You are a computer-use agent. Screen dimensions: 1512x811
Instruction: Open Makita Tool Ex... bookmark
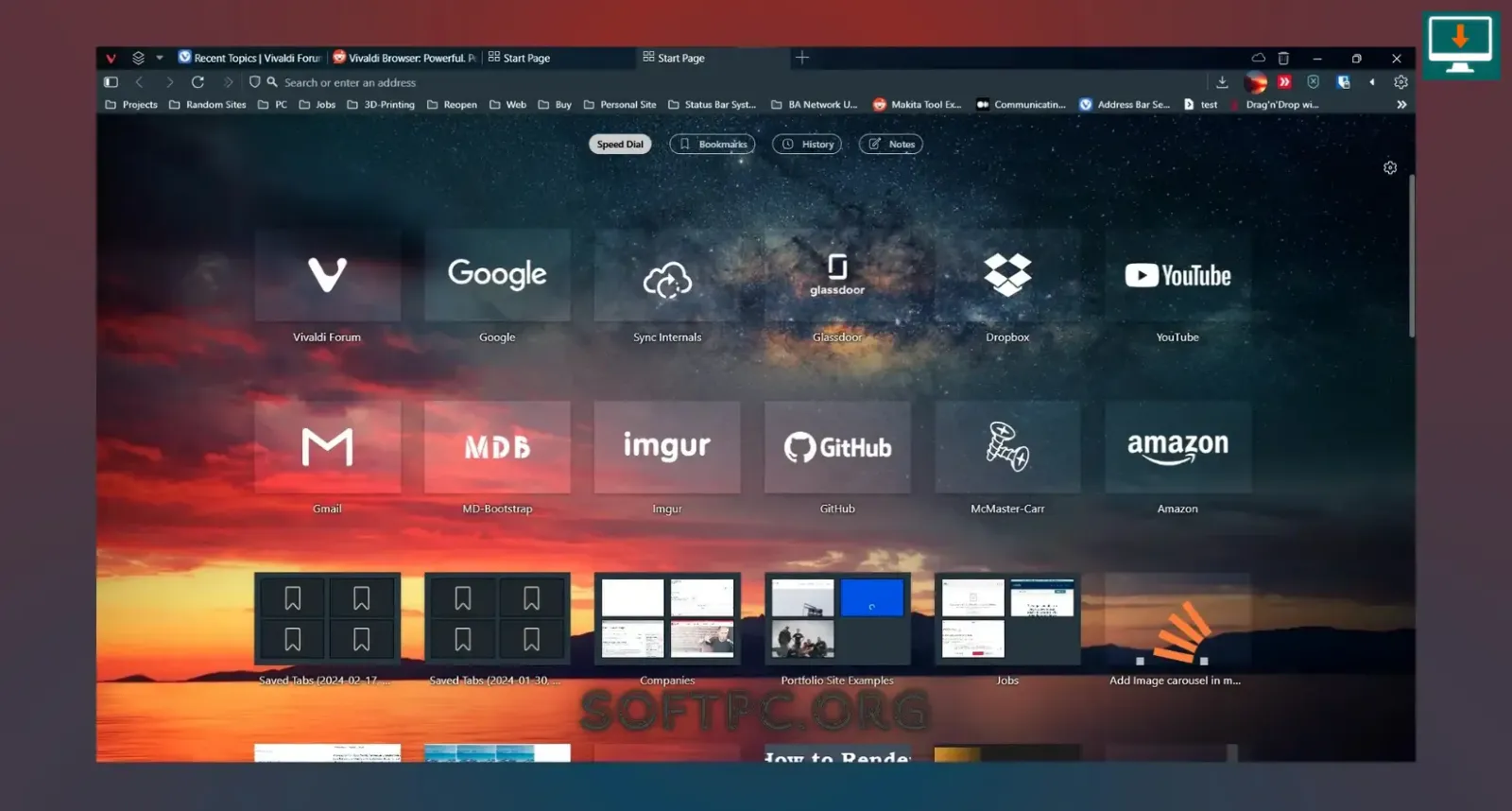917,105
